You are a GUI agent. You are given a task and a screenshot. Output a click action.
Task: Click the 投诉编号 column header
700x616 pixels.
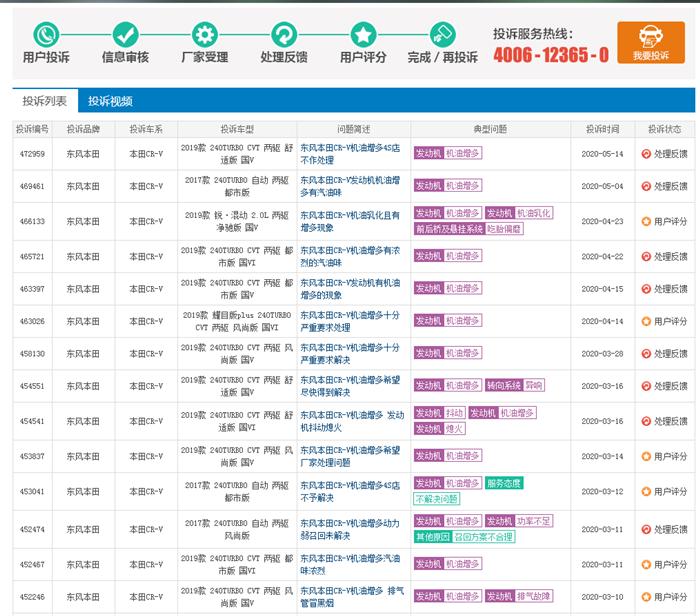(x=32, y=129)
